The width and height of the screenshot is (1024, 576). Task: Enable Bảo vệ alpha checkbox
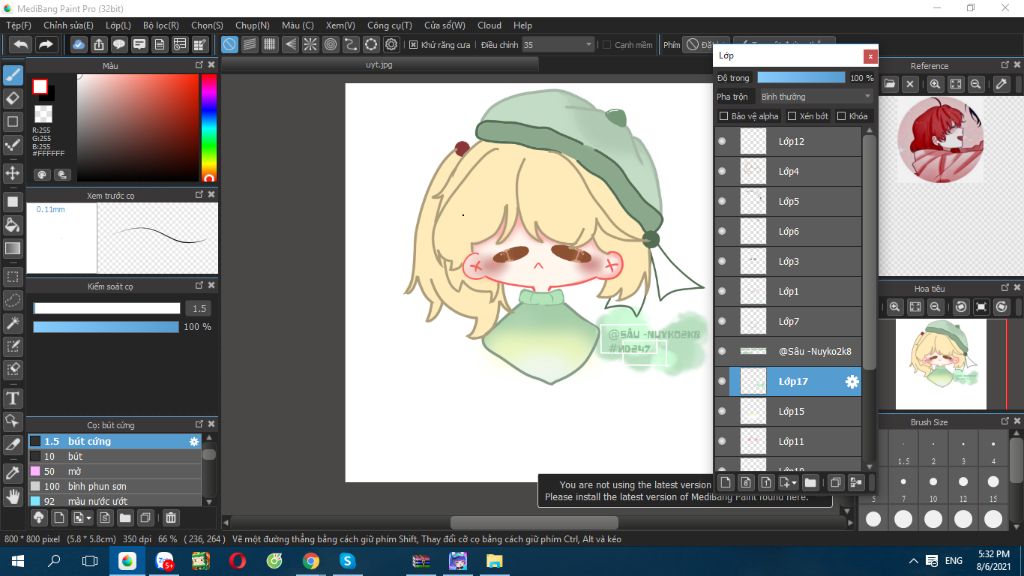click(724, 116)
